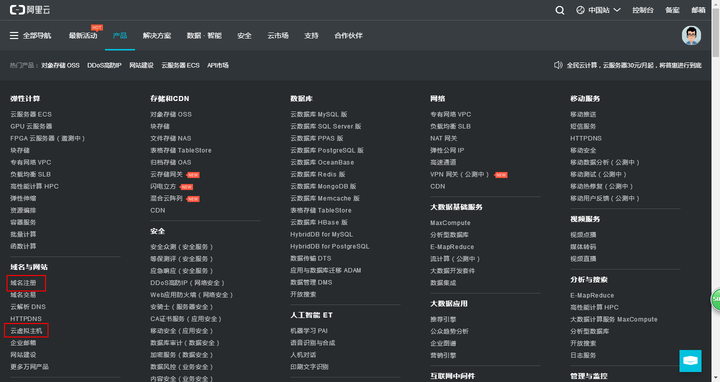
Task: Open 高速通道 link
Action: (x=443, y=162)
